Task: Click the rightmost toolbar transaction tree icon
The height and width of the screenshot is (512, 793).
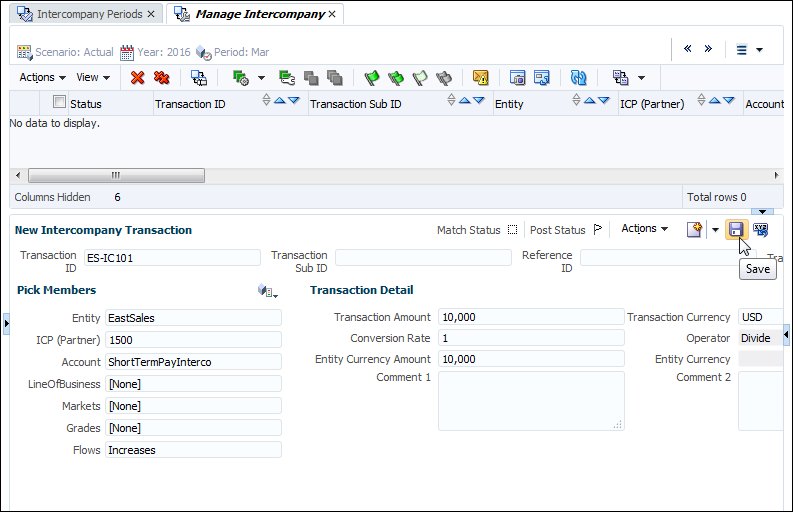Action: point(621,77)
